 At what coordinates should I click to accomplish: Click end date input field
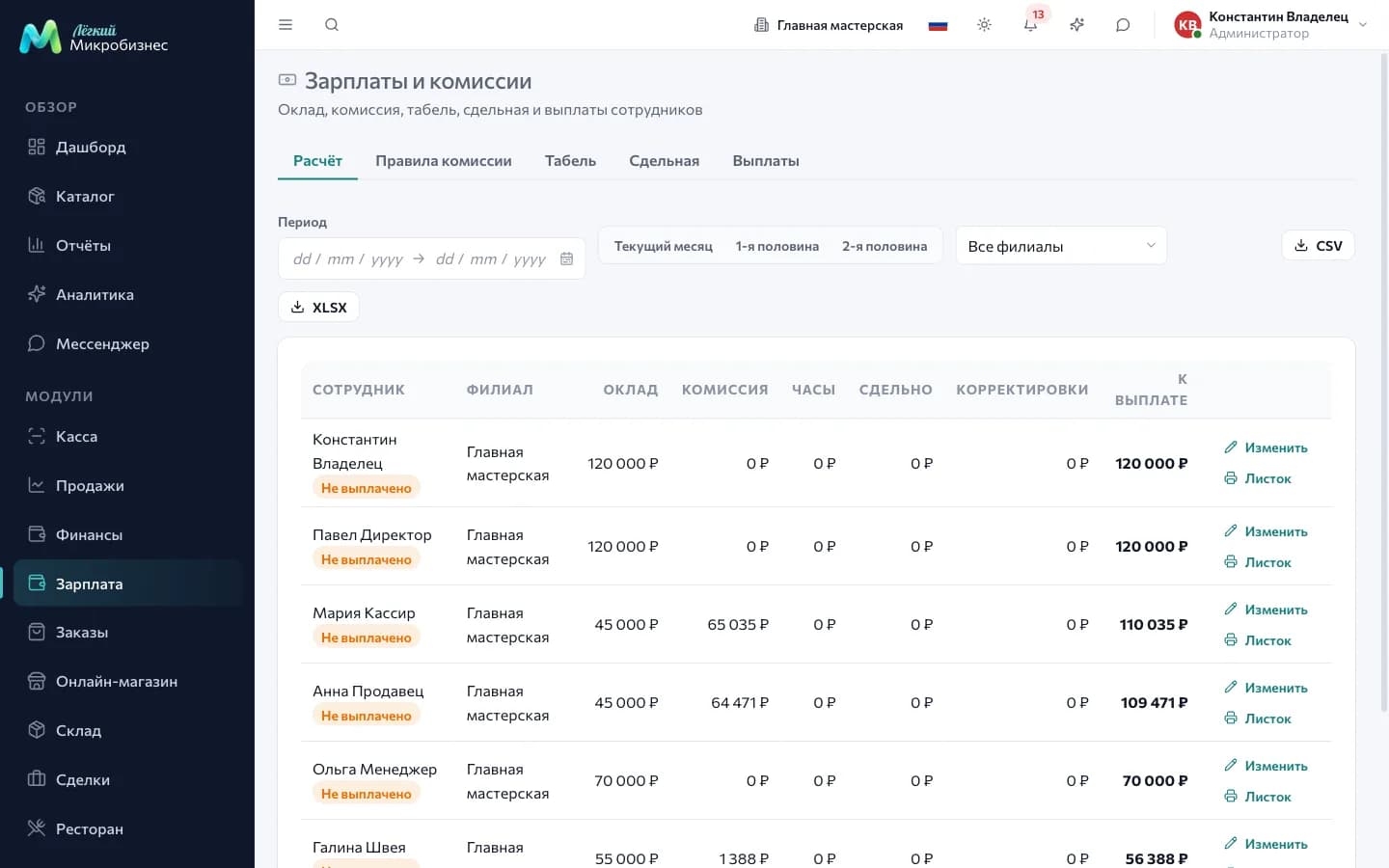[491, 258]
